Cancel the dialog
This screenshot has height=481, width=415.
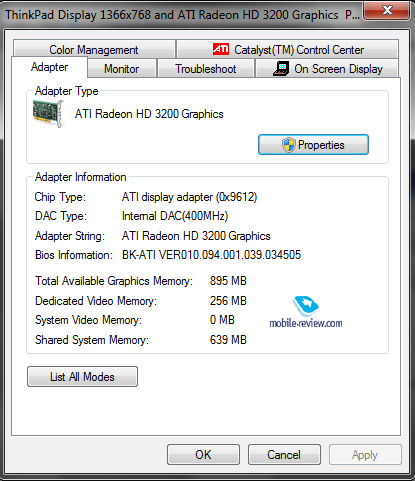[x=284, y=454]
